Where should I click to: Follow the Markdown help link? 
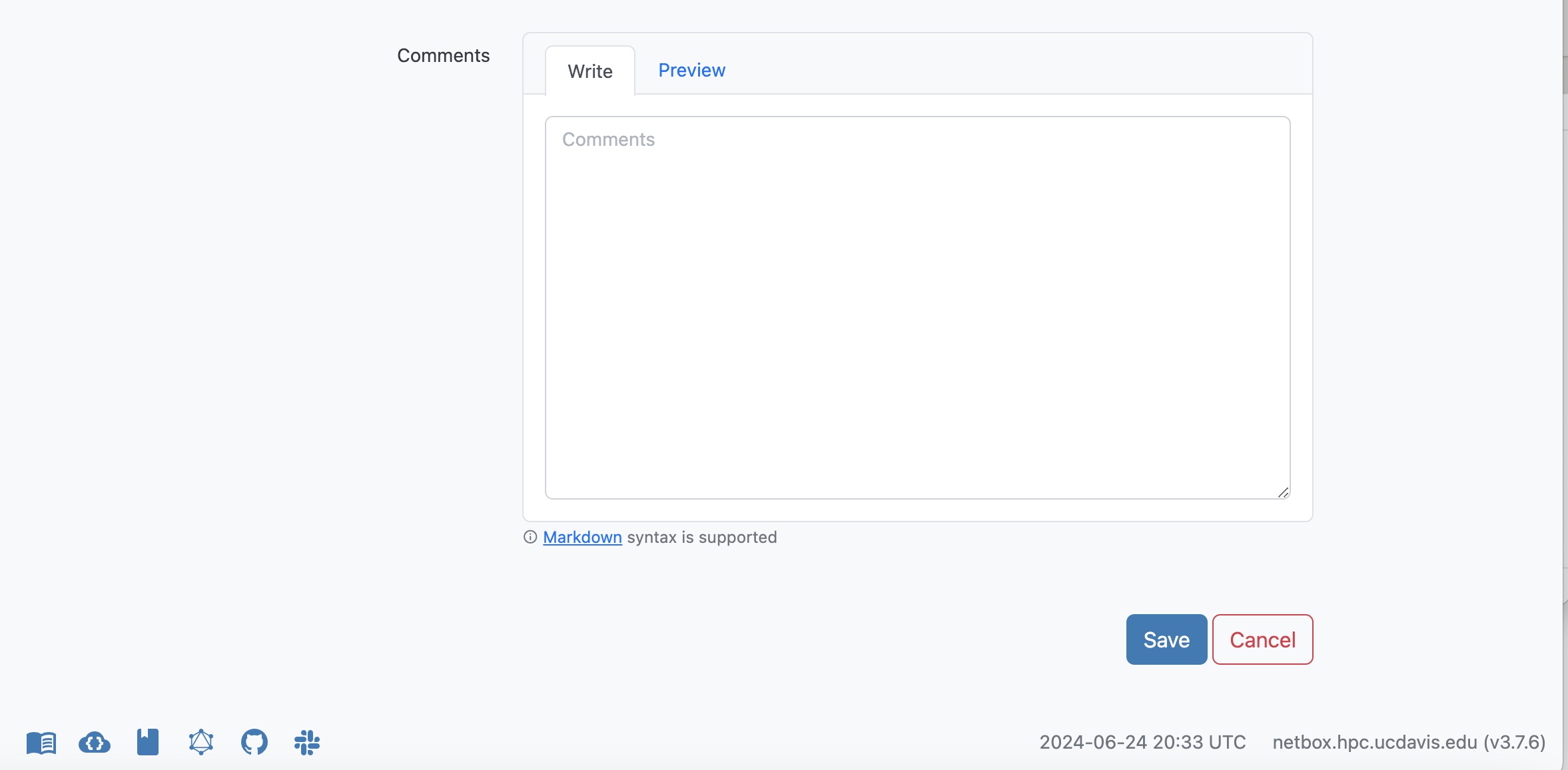click(x=582, y=537)
